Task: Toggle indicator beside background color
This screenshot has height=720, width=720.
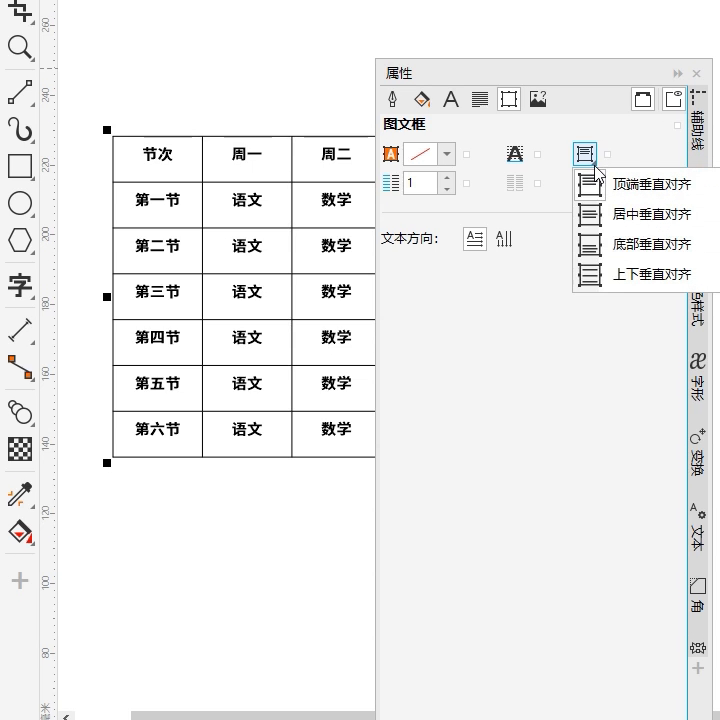Action: pos(467,154)
